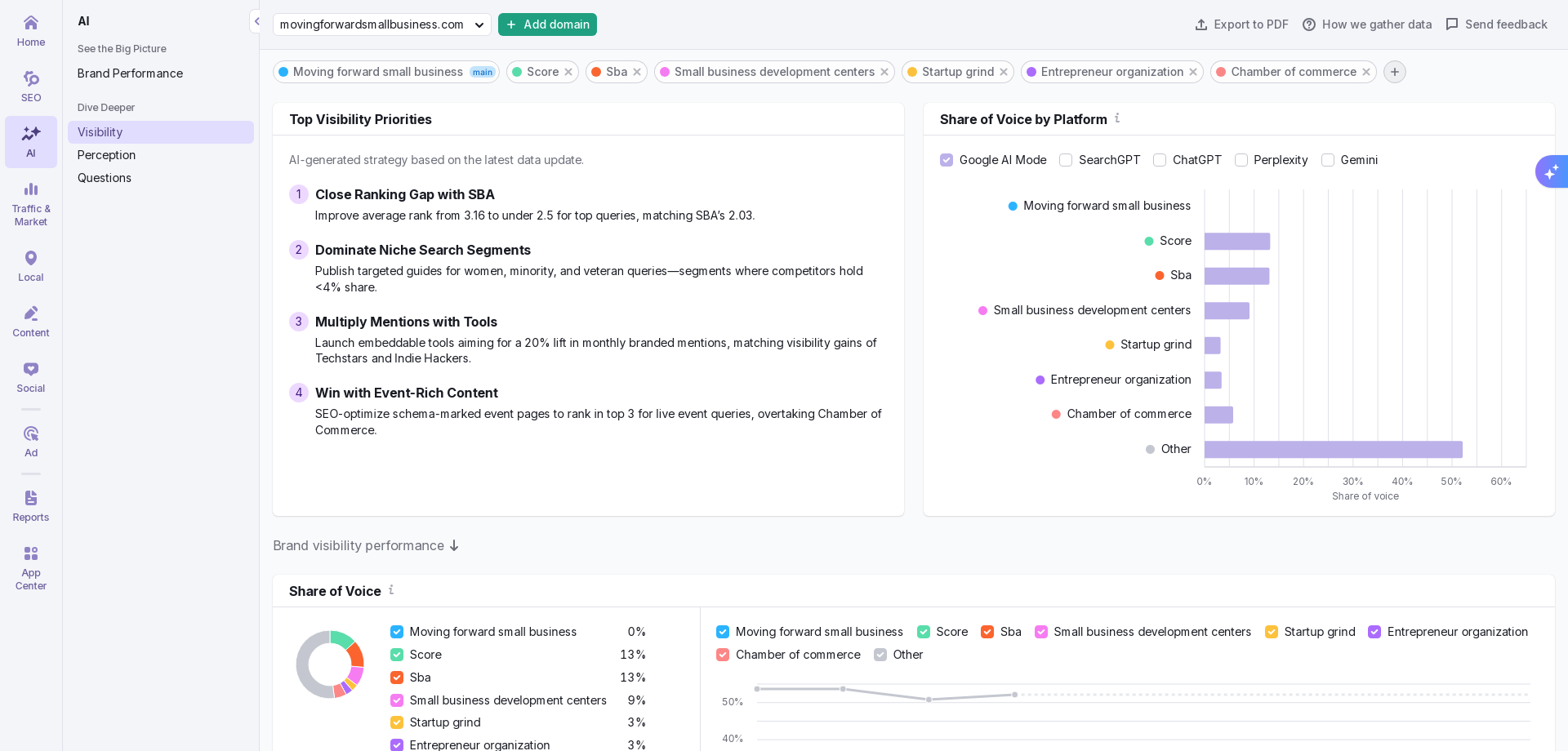Open the Perception menu item
Viewport: 1568px width, 751px height.
point(106,155)
